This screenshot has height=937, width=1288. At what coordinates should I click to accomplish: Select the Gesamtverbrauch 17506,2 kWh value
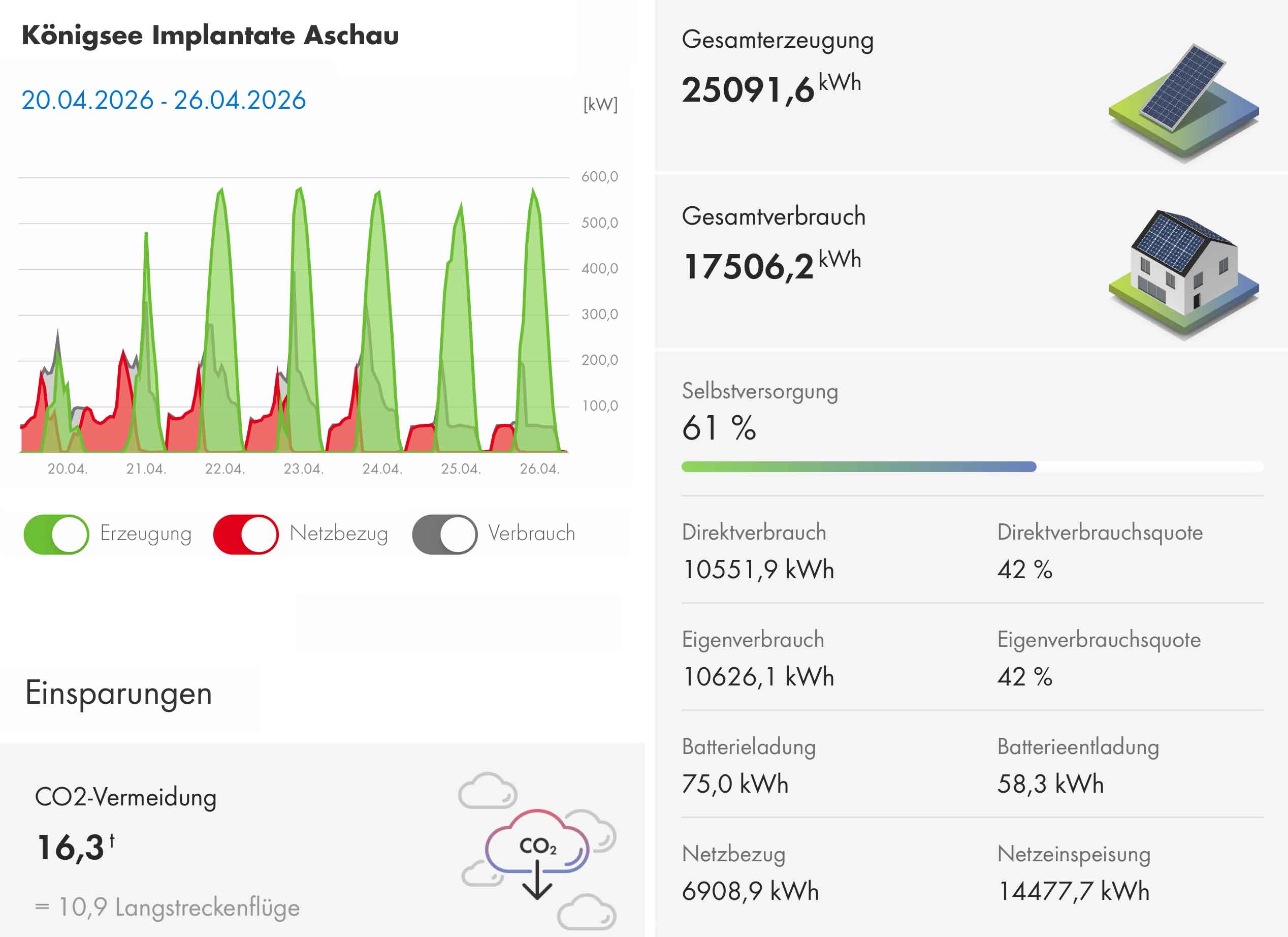point(770,266)
